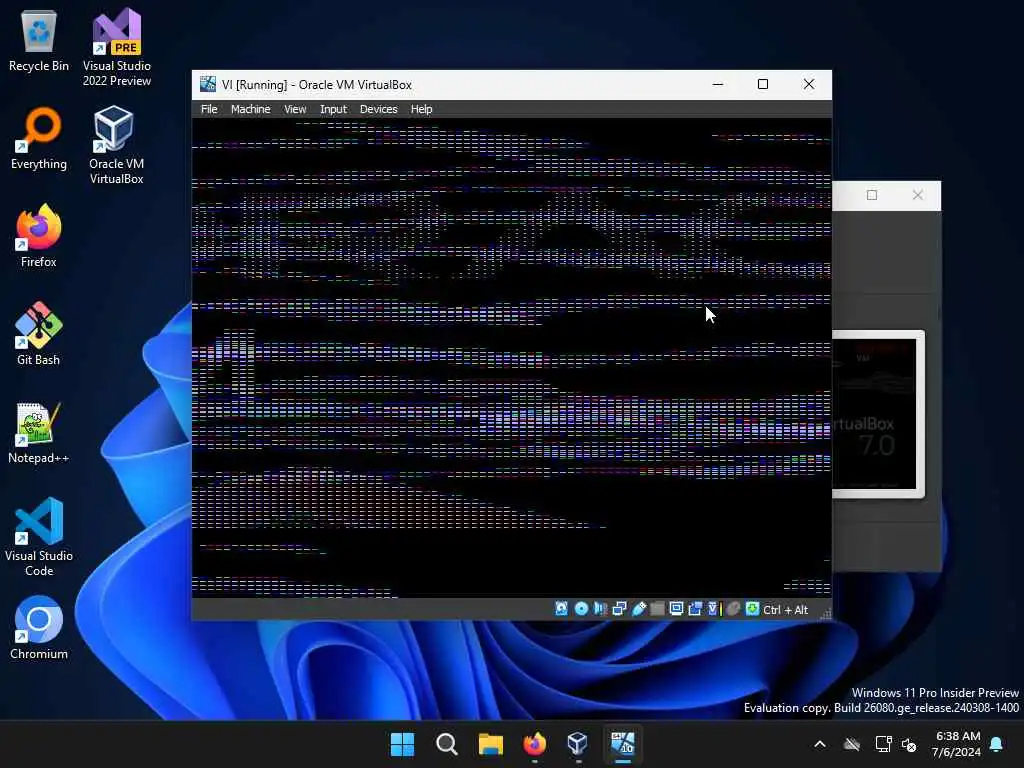Select the Everything desktop shortcut
The image size is (1024, 768).
39,138
